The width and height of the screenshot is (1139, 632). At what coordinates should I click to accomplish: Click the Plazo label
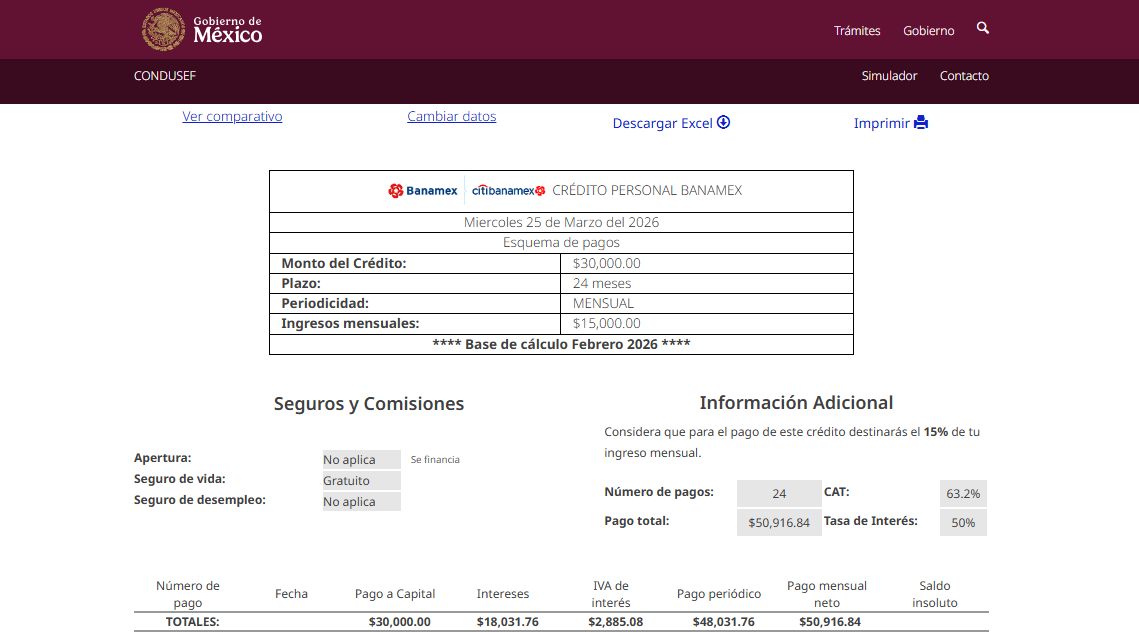tap(301, 283)
